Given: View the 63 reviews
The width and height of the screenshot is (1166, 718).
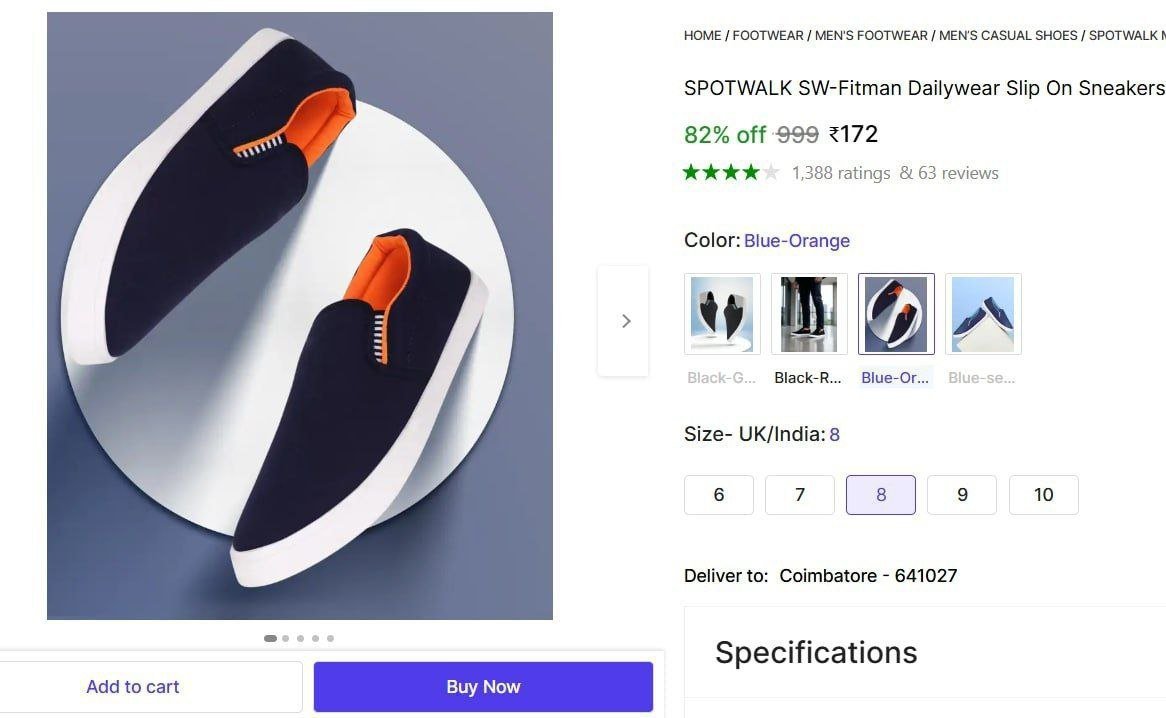Looking at the screenshot, I should click(949, 172).
